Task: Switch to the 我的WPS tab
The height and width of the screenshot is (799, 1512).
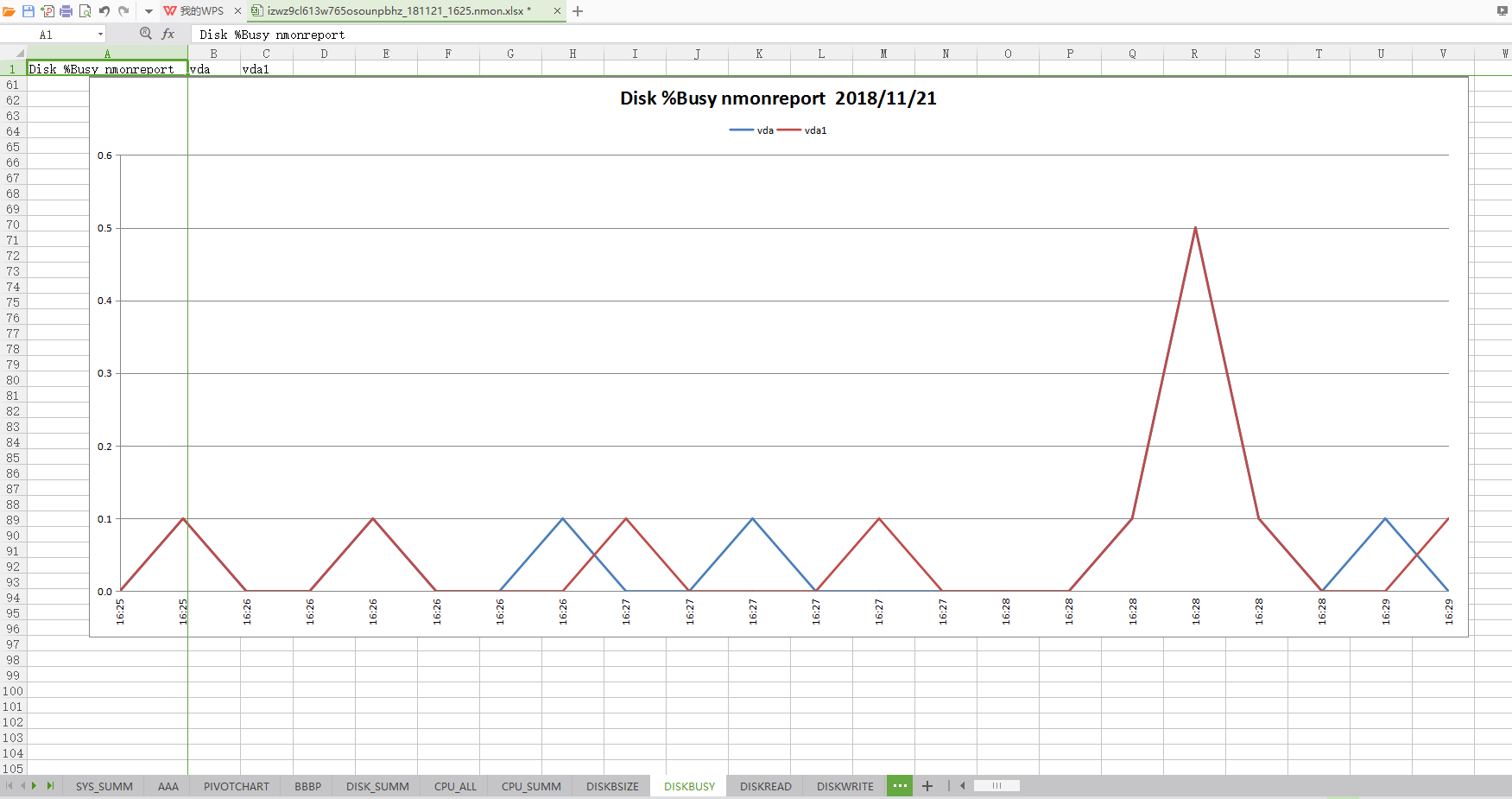Action: [x=201, y=11]
